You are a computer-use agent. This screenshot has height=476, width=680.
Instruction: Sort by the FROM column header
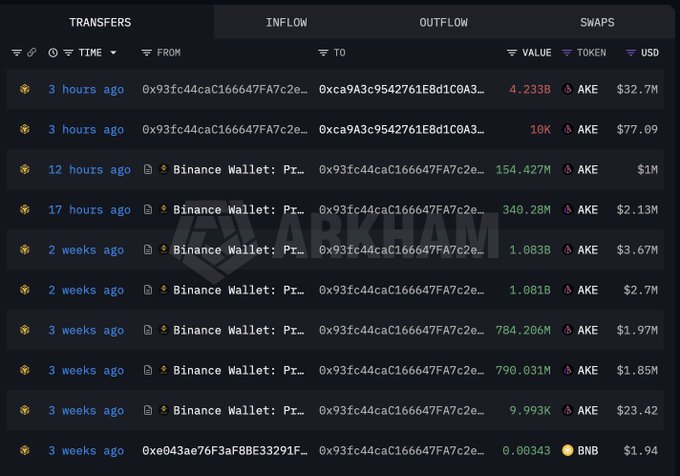point(168,53)
